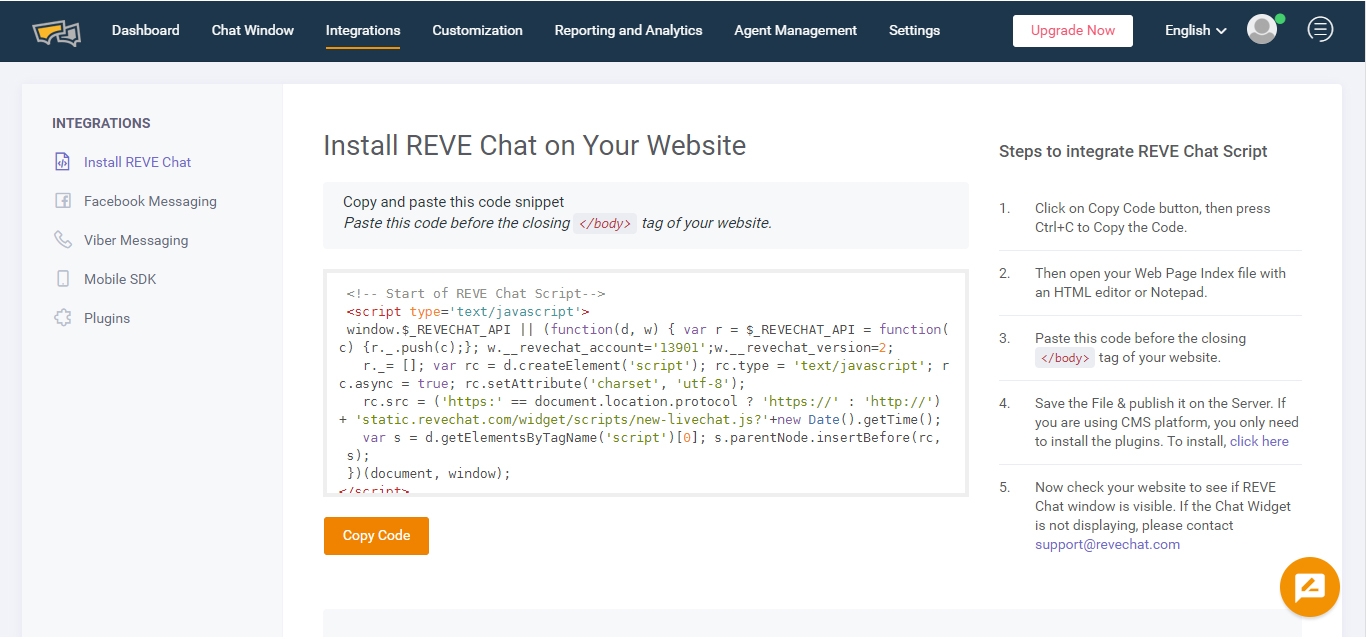The width and height of the screenshot is (1366, 639).
Task: Open the Dashboard menu item
Action: [145, 30]
